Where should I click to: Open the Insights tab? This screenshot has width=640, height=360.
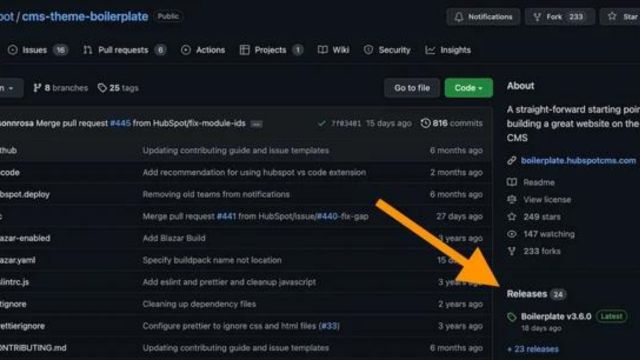point(448,50)
